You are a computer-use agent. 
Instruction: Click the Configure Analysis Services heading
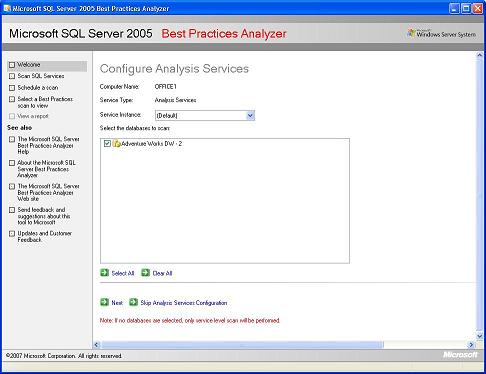point(174,69)
